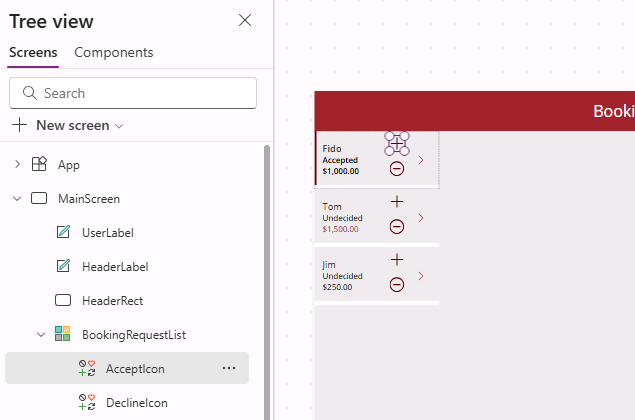Select UserLabel in the tree

[107, 232]
